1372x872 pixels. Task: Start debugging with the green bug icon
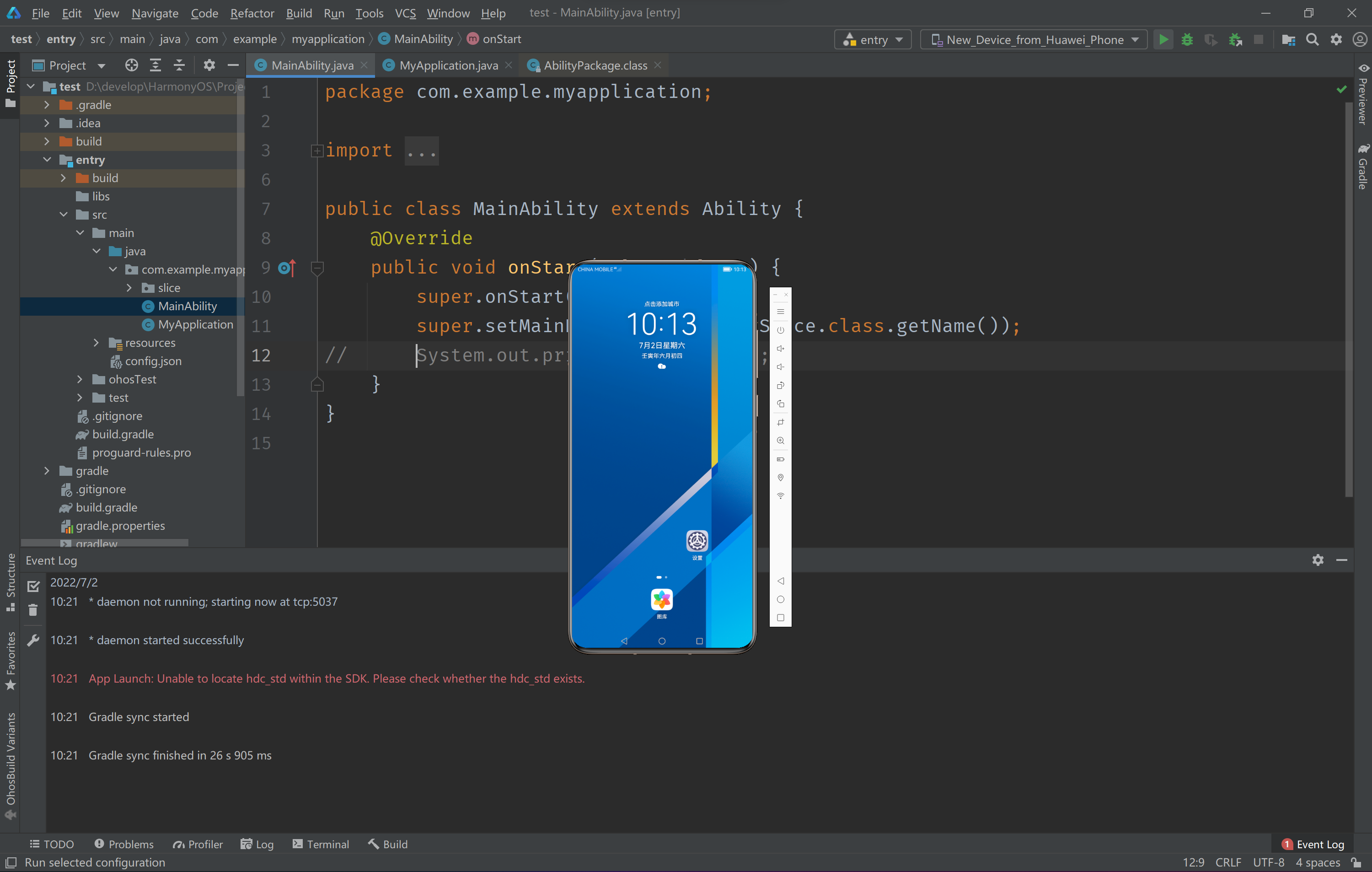1187,39
